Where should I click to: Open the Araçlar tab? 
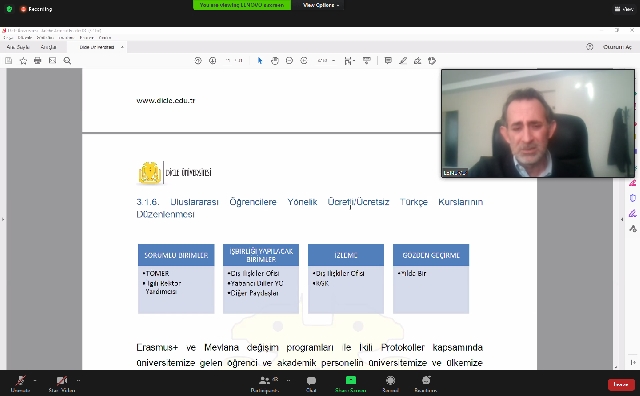[48, 47]
